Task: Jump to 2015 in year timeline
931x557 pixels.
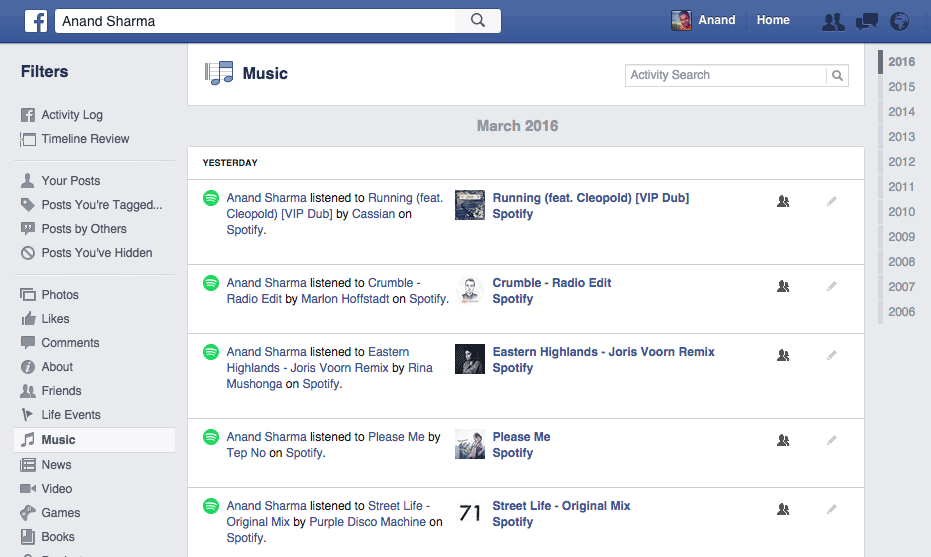Action: 901,87
